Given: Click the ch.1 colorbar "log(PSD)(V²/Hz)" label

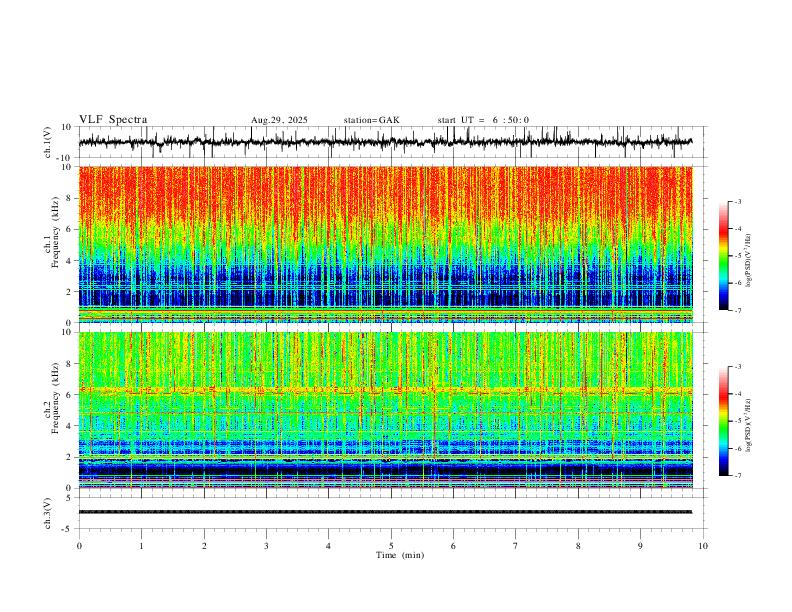Looking at the screenshot, I should (x=748, y=261).
